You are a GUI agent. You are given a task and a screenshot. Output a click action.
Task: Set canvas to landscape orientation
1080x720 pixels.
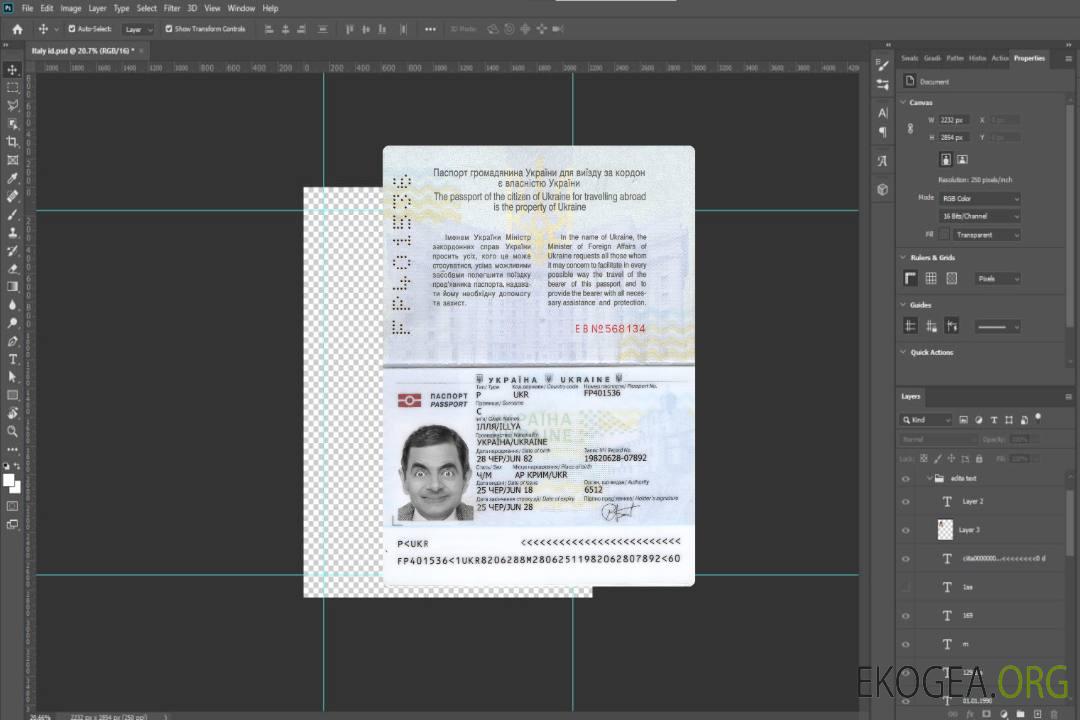click(x=962, y=160)
